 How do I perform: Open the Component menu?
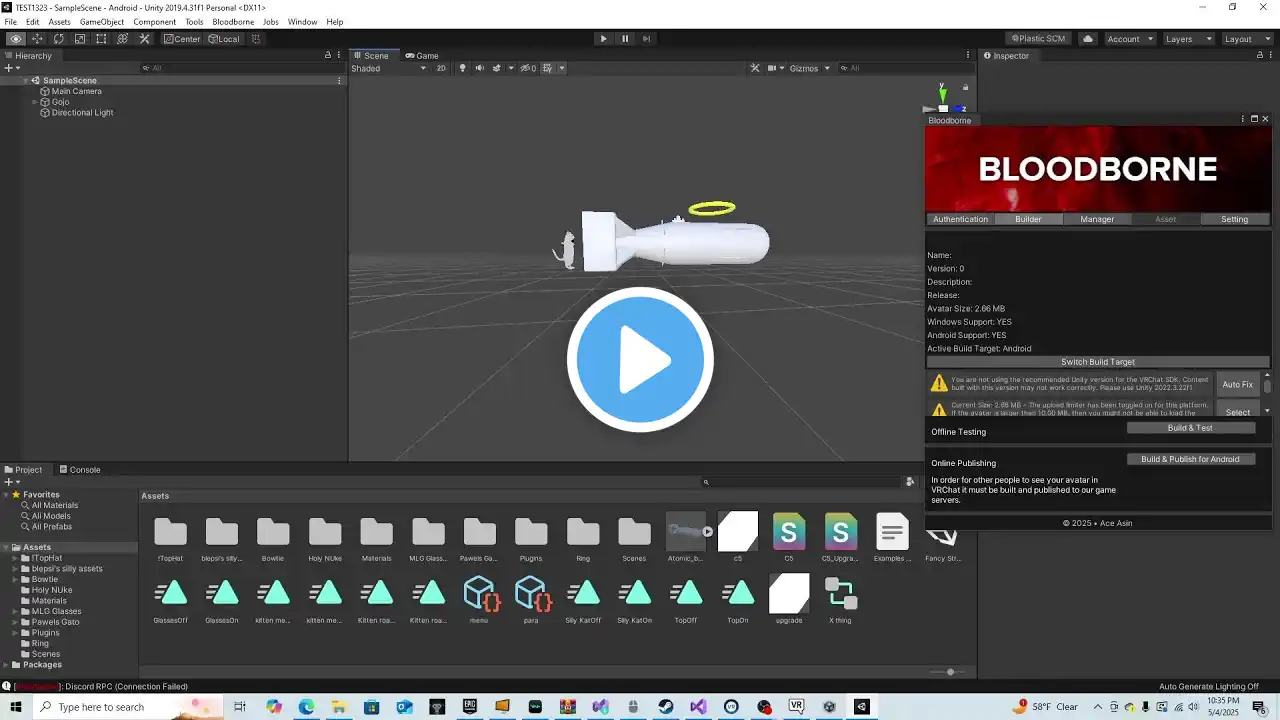tap(155, 21)
